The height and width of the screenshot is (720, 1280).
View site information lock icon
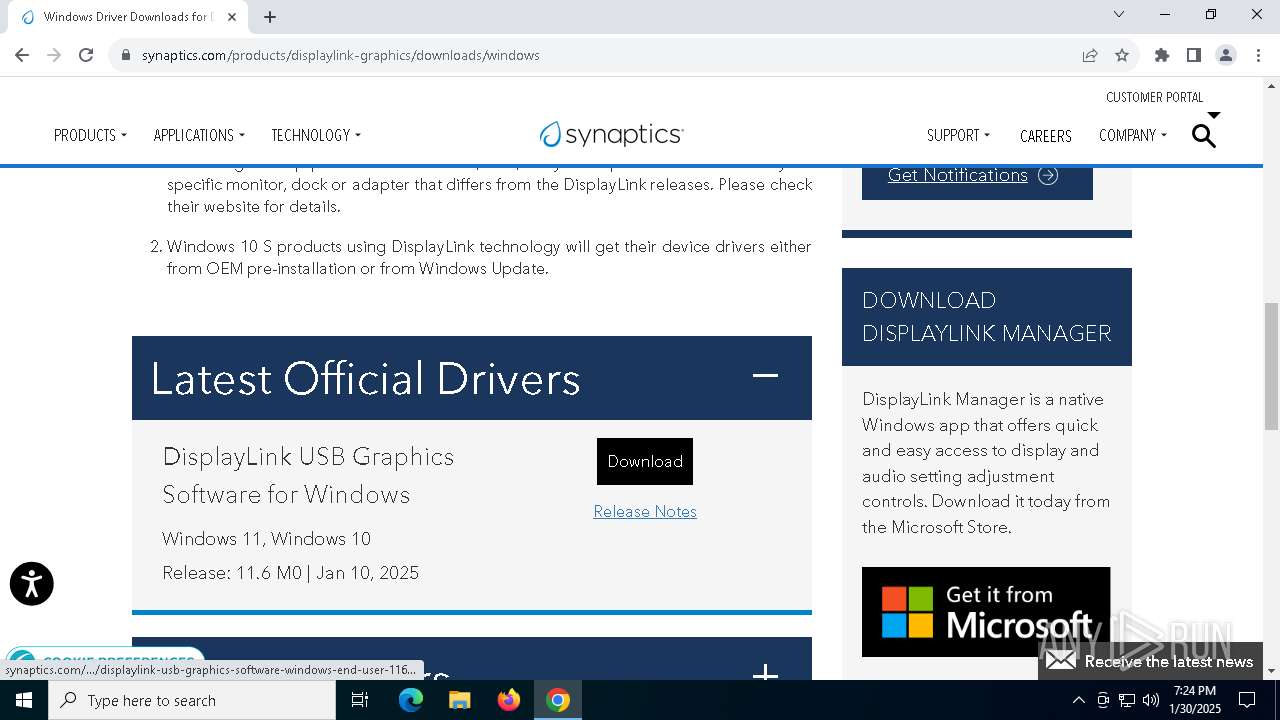[x=125, y=55]
